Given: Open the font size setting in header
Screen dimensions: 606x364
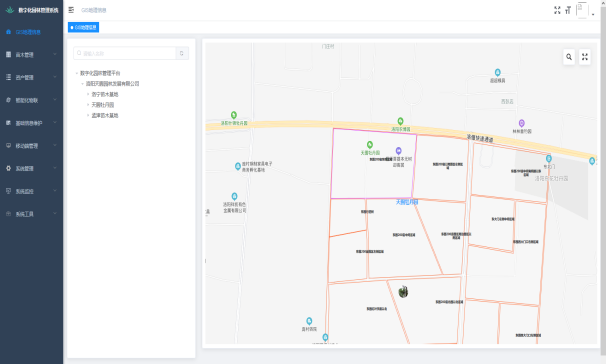Looking at the screenshot, I should click(x=568, y=10).
